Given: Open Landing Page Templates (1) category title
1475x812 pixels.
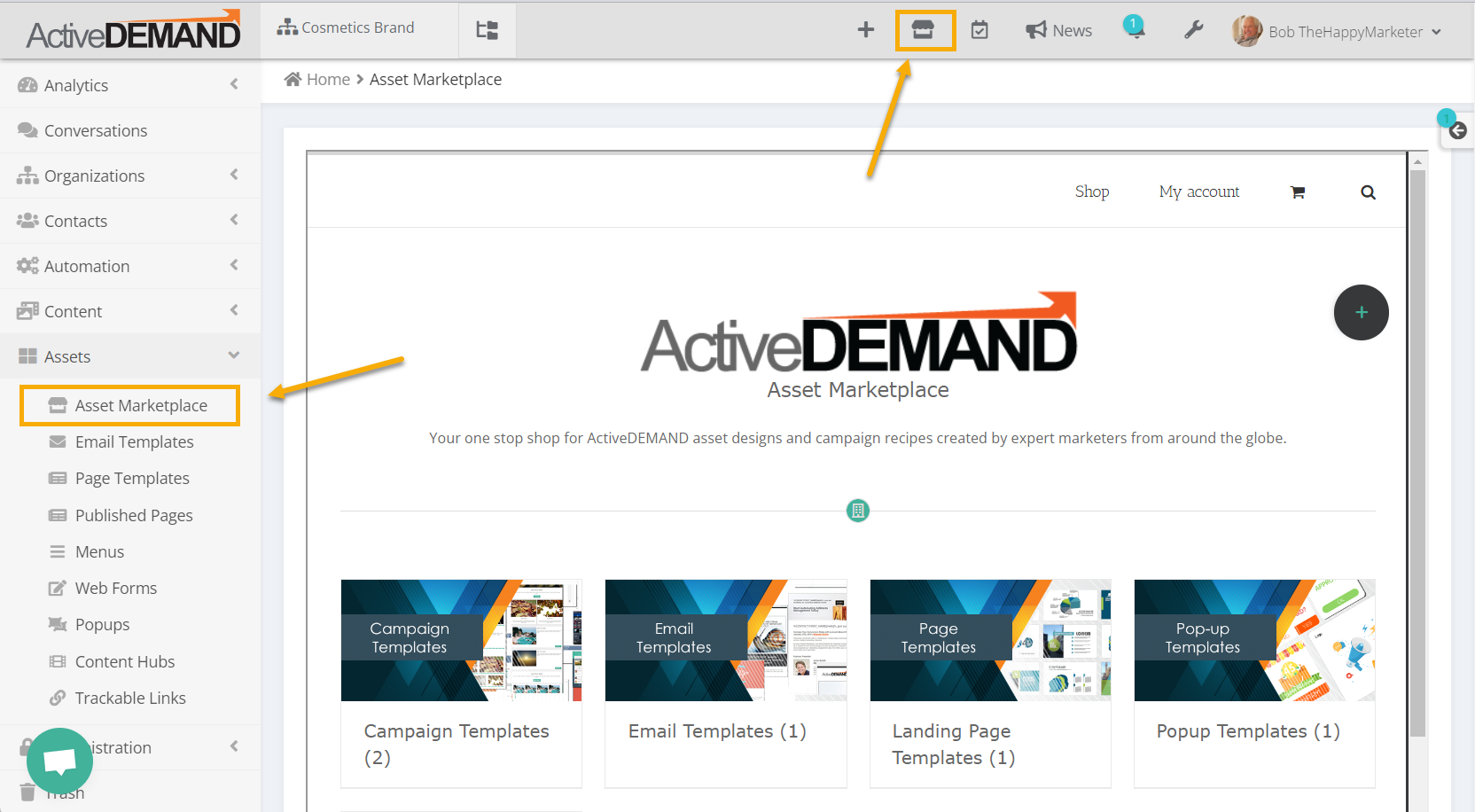Looking at the screenshot, I should (x=954, y=744).
